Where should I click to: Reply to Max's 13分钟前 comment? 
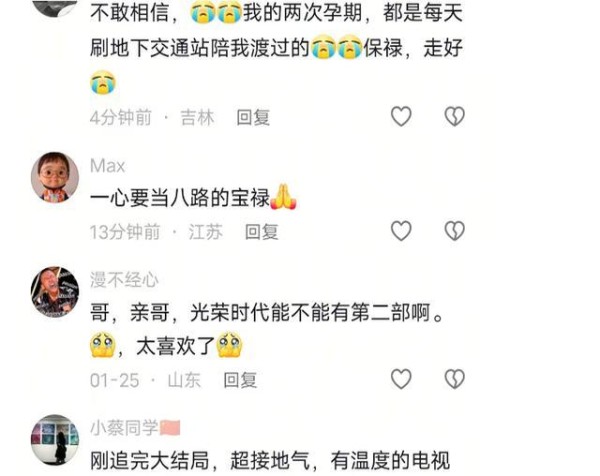coord(262,232)
